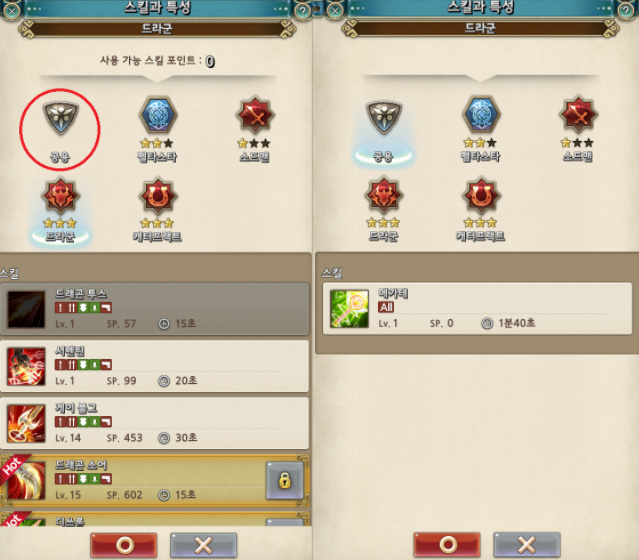This screenshot has height=560, width=639.
Task: Select the 메가티 skill in right panel
Action: [477, 309]
